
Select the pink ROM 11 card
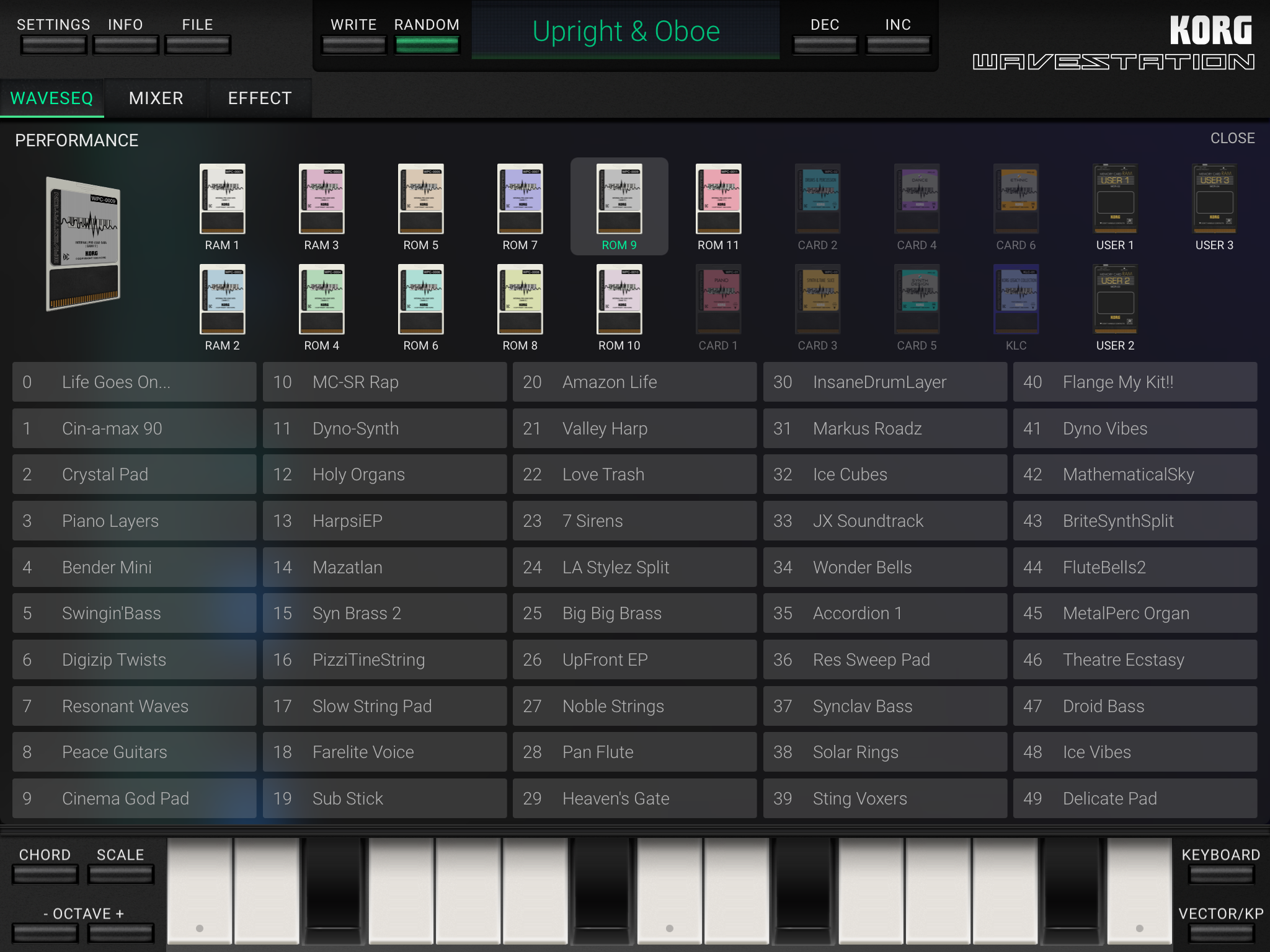718,200
